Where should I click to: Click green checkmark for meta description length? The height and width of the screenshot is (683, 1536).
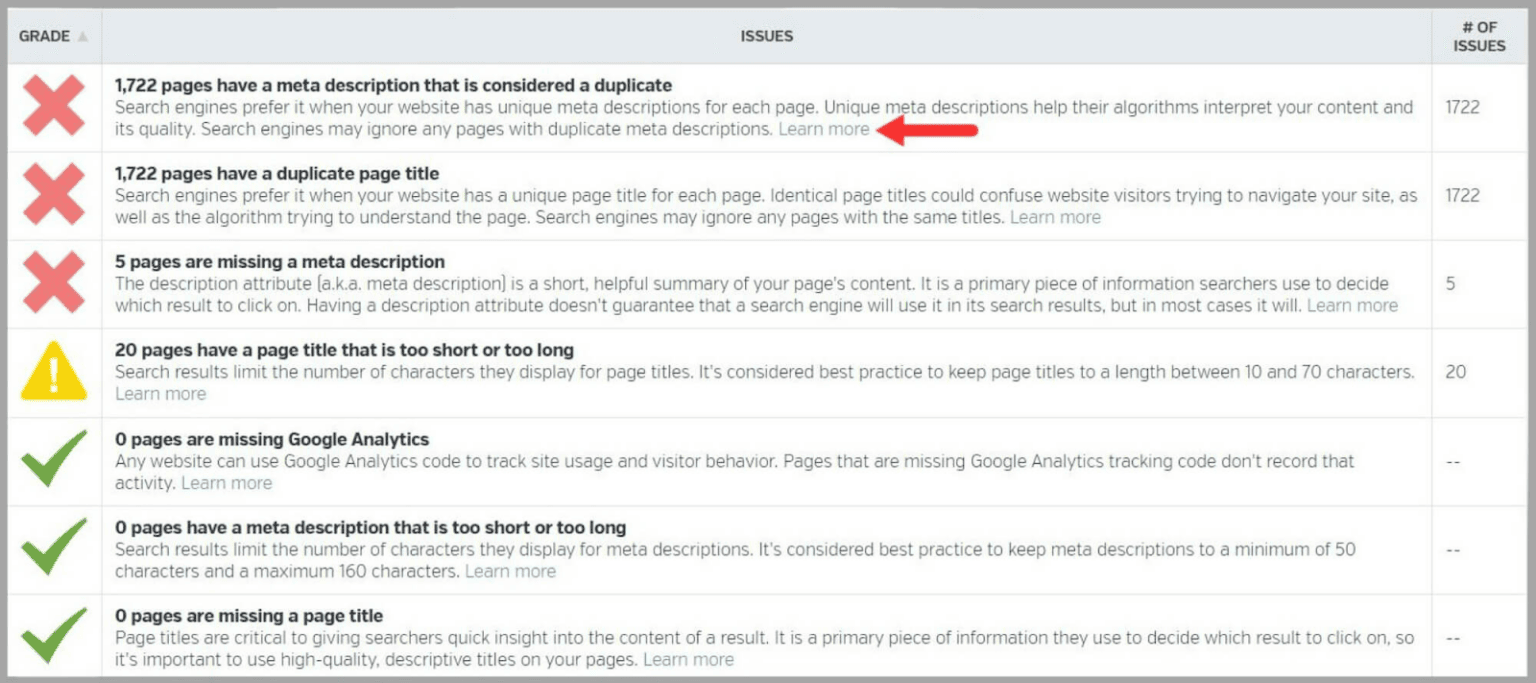point(54,548)
